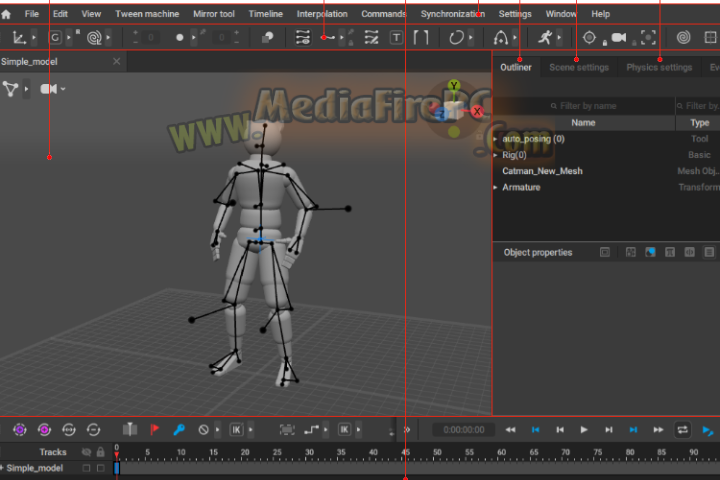Expand the Simple_model track with plus sign
The width and height of the screenshot is (720, 480).
(2, 468)
